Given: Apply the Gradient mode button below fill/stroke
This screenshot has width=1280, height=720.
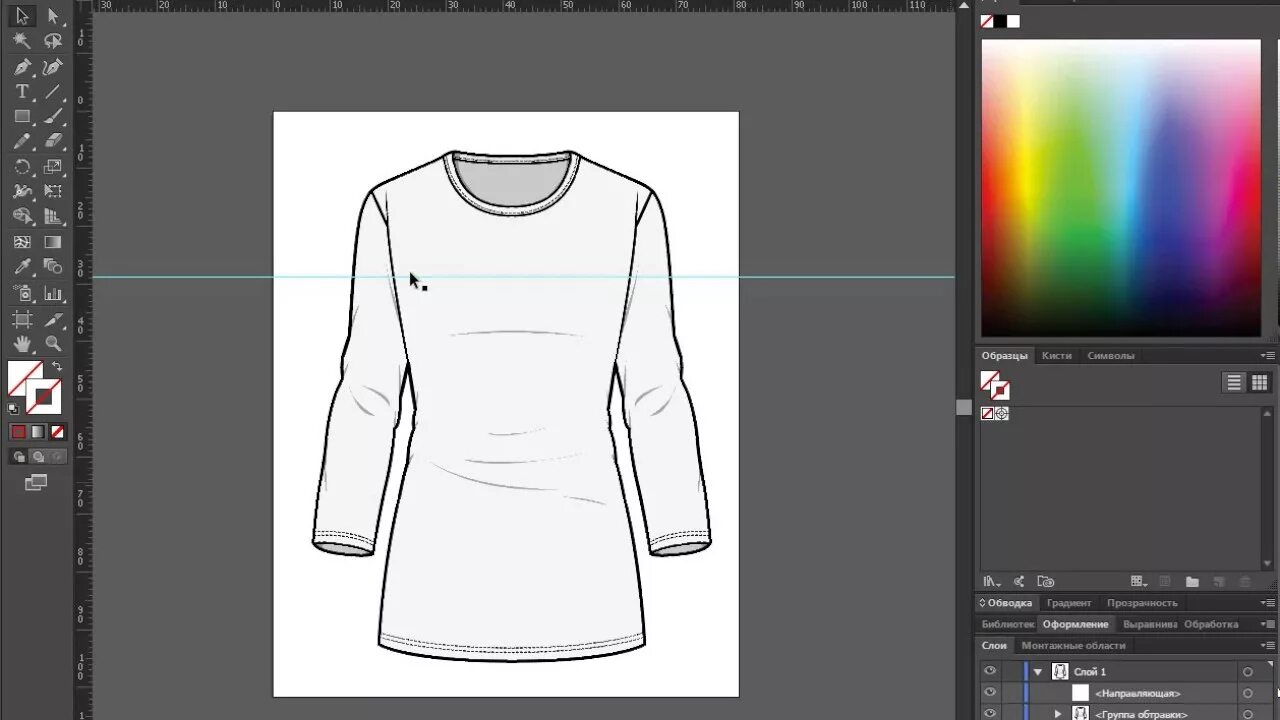Looking at the screenshot, I should (38, 432).
